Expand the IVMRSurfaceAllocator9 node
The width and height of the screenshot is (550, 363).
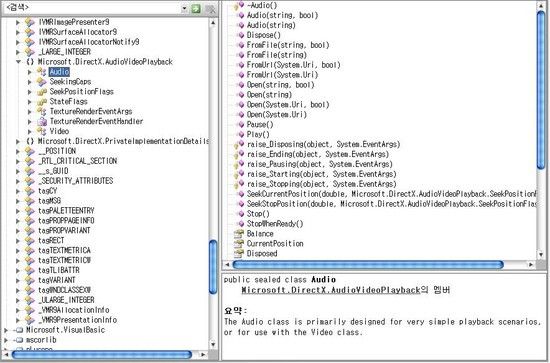point(18,32)
